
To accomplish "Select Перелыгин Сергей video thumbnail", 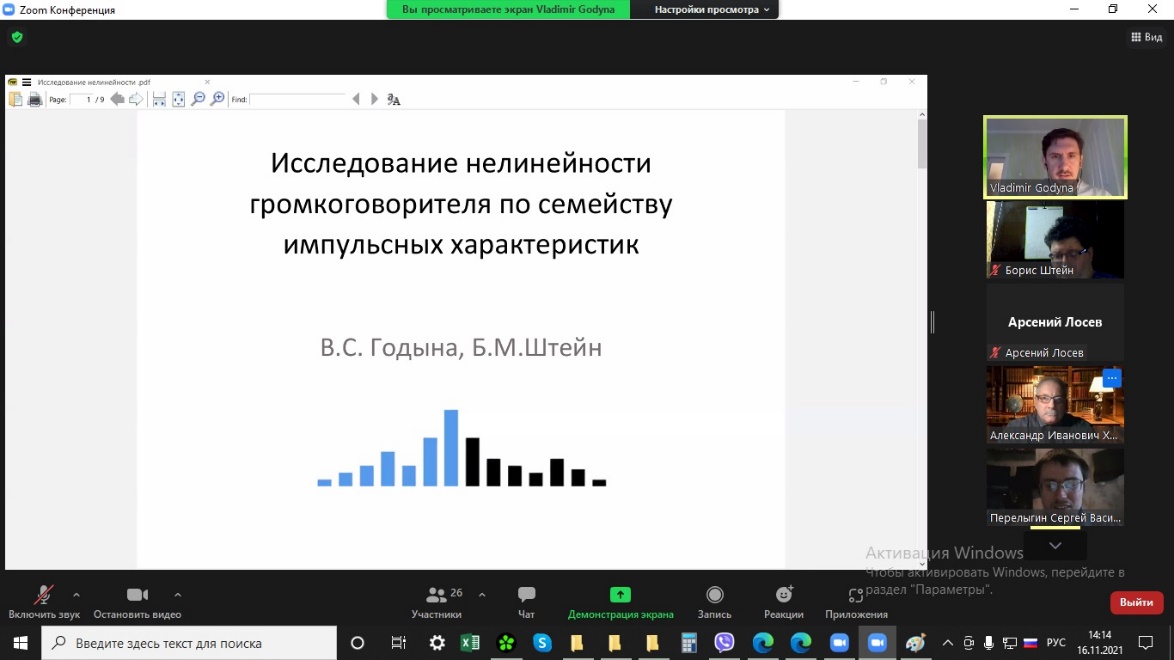I will tap(1055, 487).
